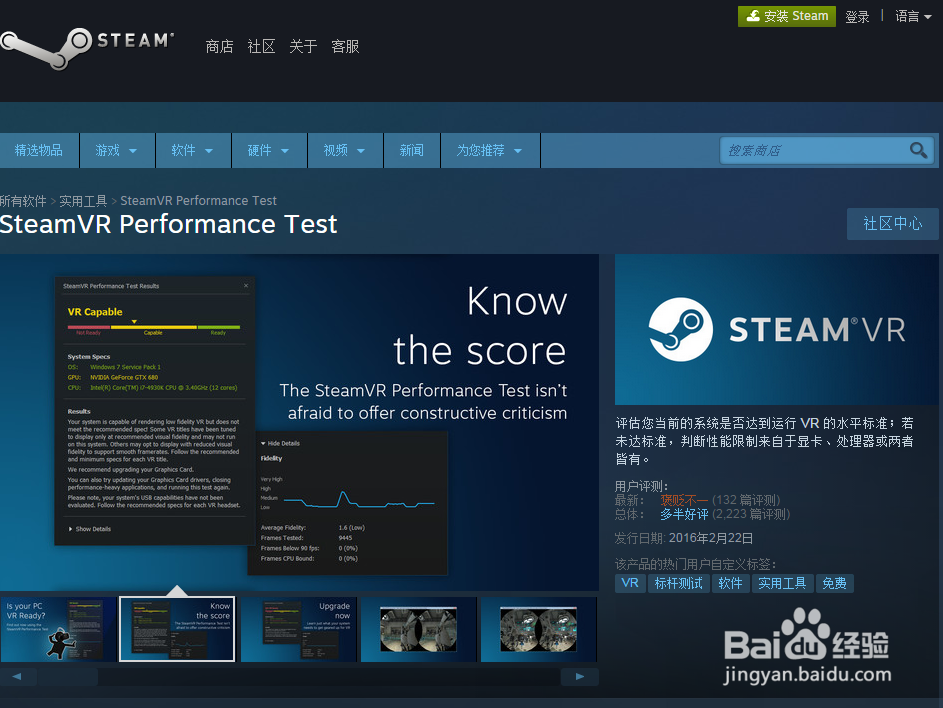Click the thumbnail strip scrollbar handle
This screenshot has width=943, height=708.
(67, 676)
